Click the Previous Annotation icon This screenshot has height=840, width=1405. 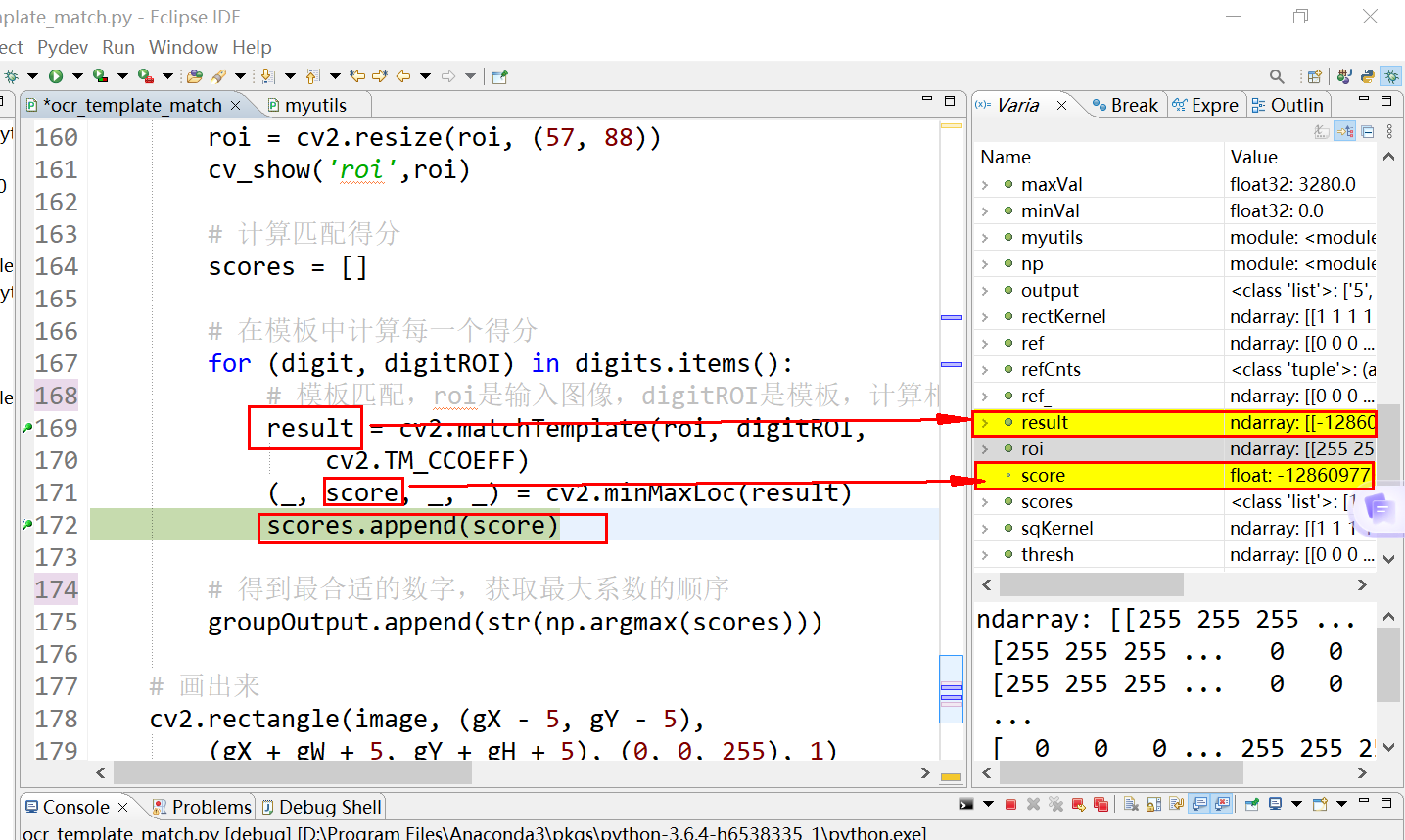(x=312, y=76)
